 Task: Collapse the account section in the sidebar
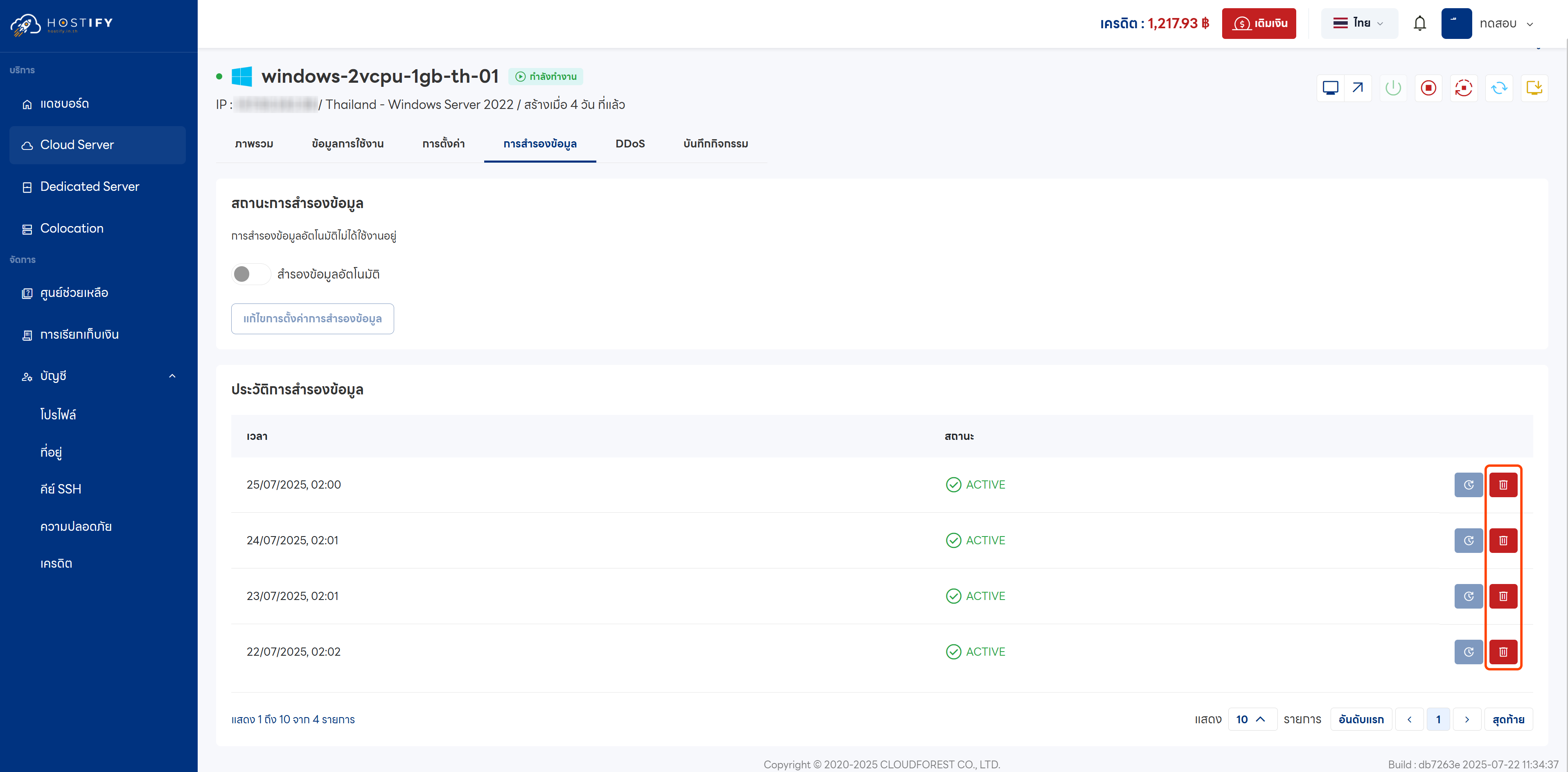[x=172, y=376]
